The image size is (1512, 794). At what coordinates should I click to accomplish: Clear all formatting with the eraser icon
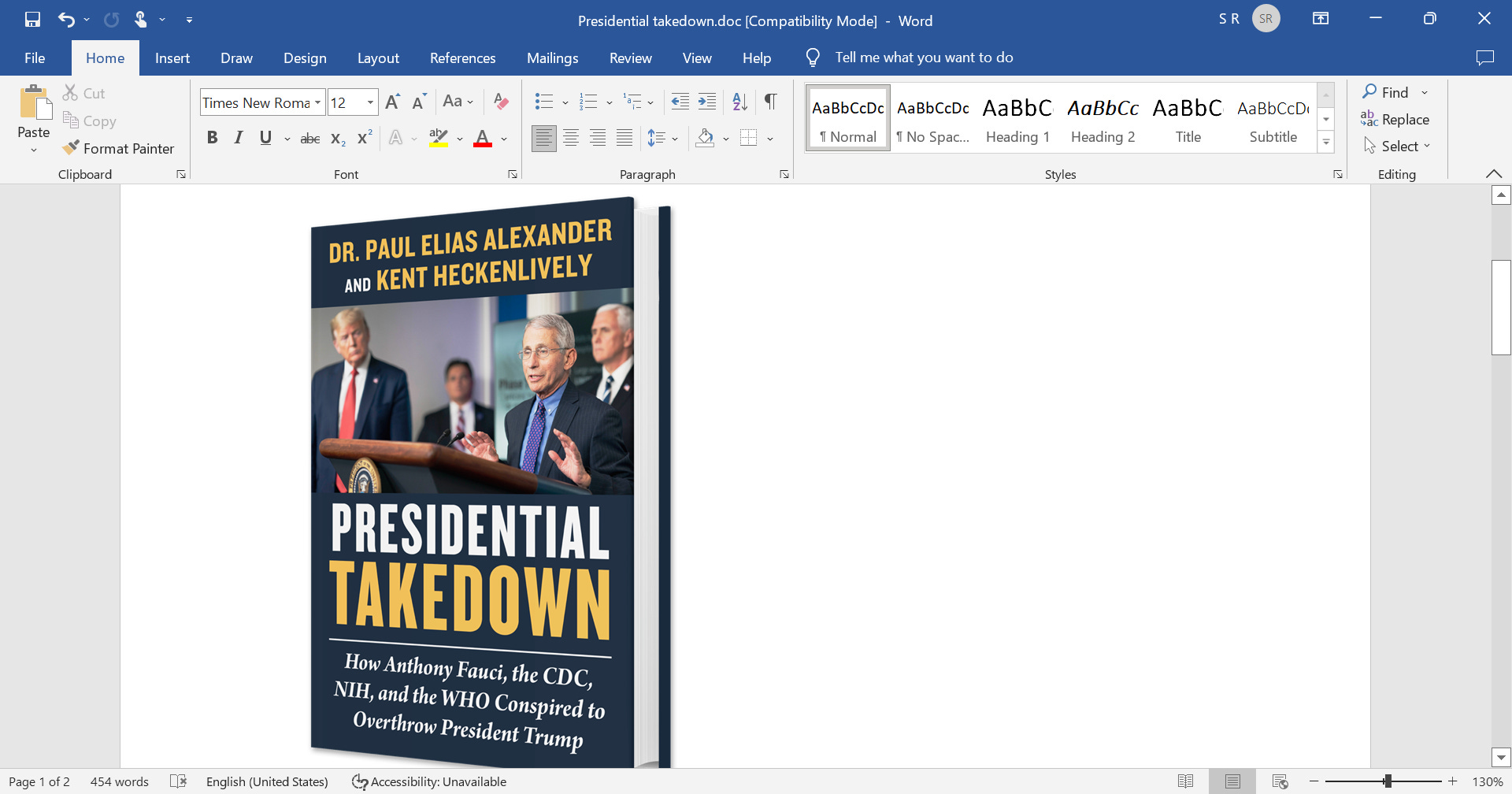501,102
